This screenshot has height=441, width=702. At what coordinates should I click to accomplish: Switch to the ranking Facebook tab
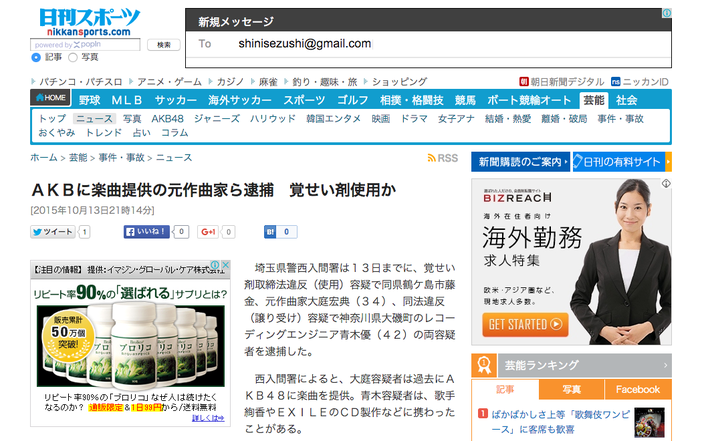[638, 390]
